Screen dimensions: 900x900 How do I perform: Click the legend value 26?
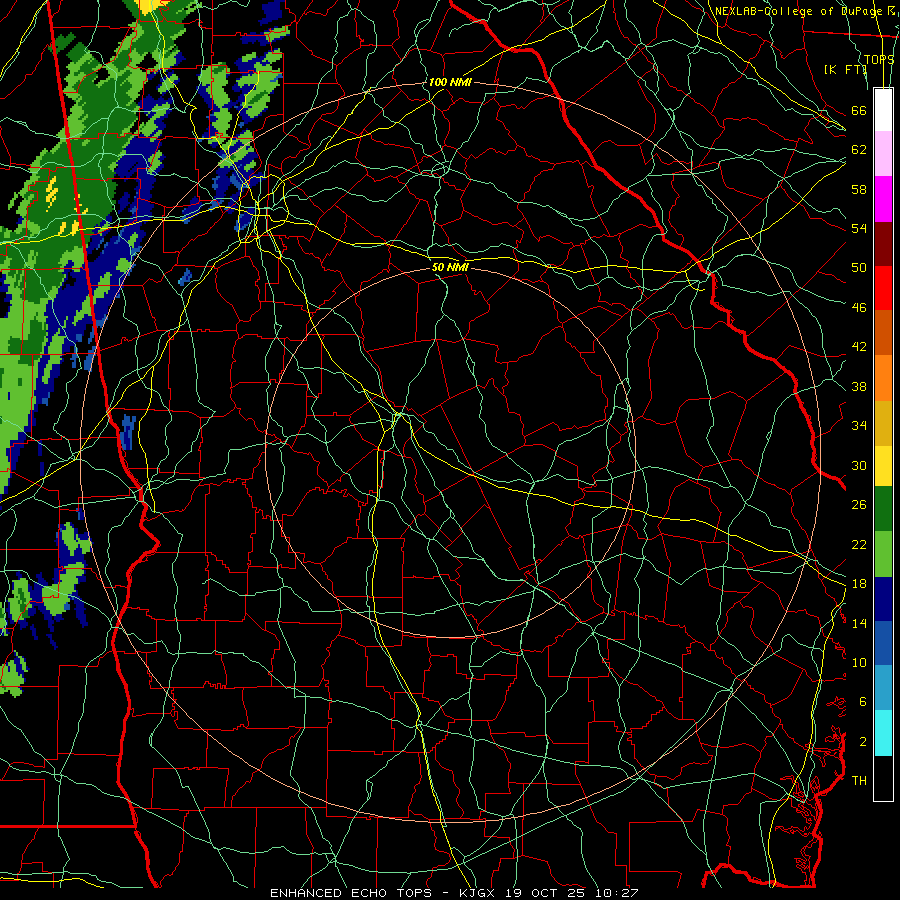click(859, 505)
